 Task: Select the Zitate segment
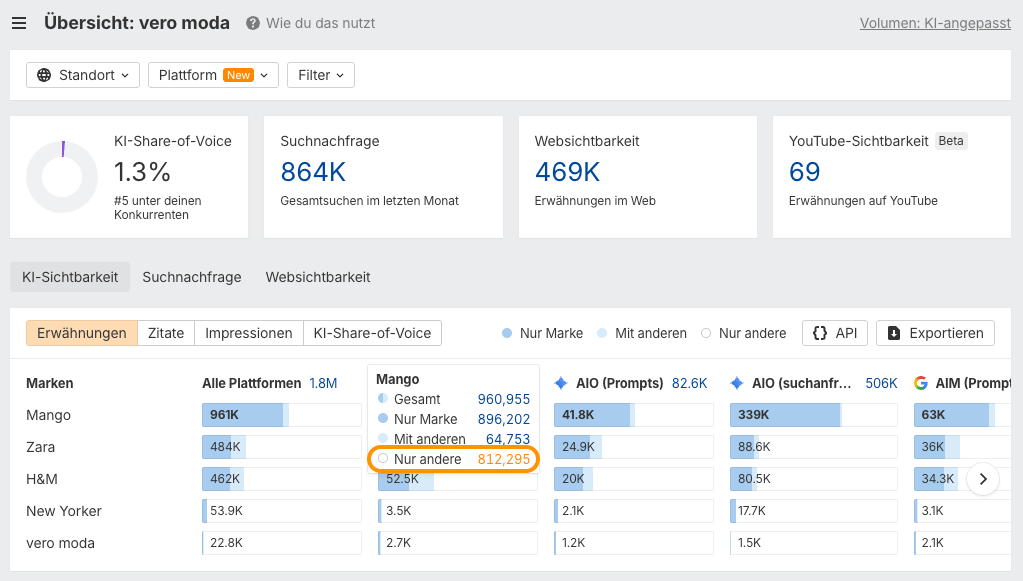pos(166,333)
